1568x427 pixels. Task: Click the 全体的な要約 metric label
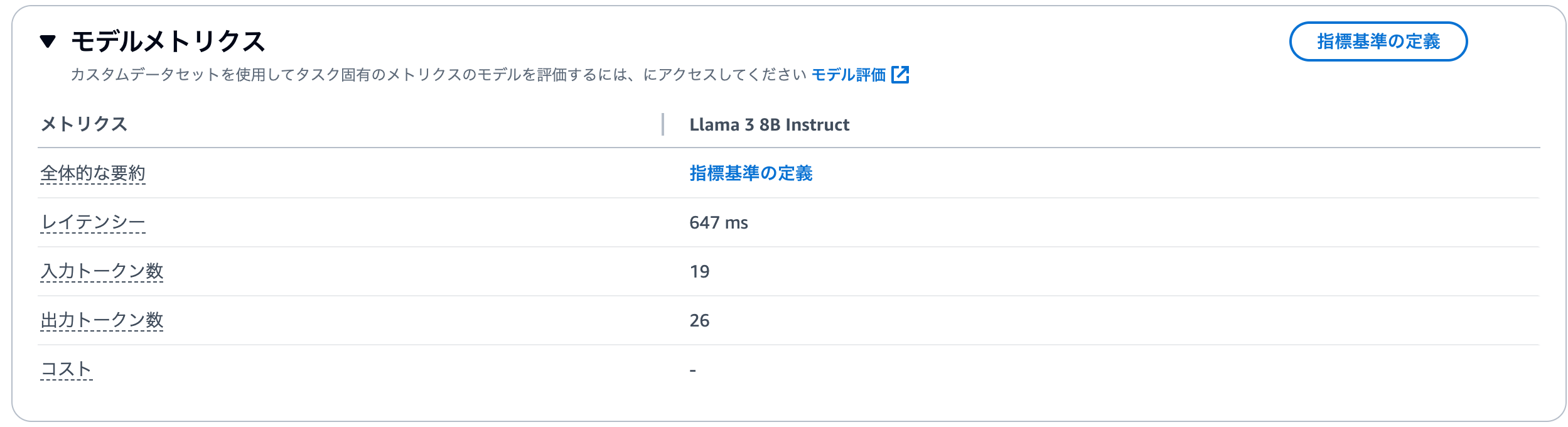93,173
